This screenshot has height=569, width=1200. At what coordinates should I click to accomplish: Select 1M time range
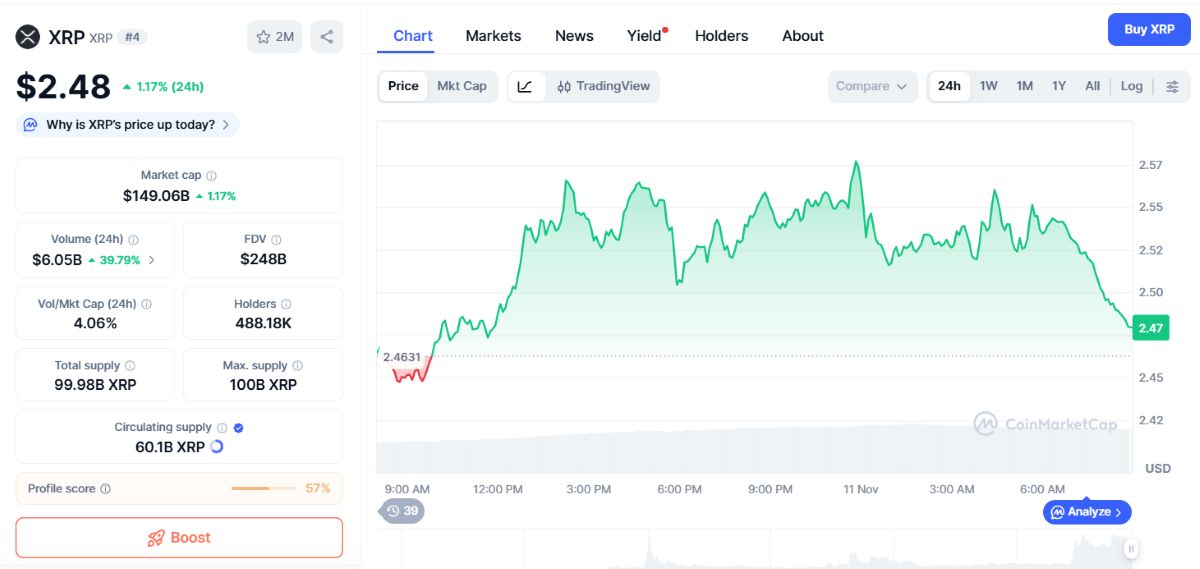point(1025,86)
